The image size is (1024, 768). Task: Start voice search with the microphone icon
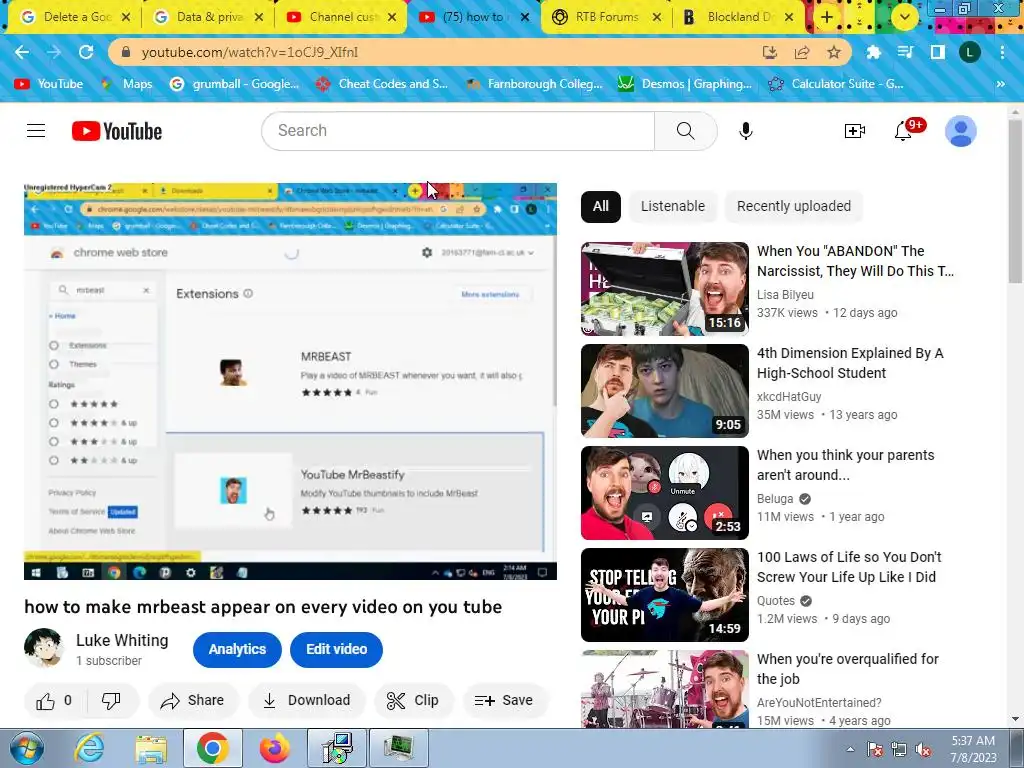click(746, 131)
